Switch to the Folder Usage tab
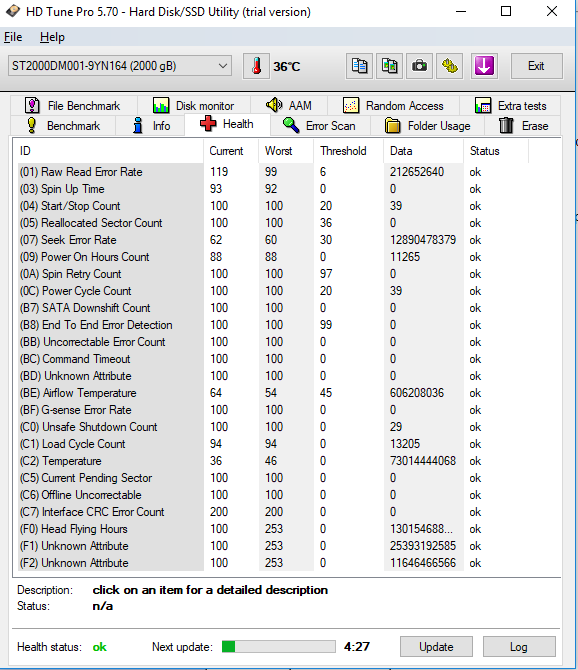Screen dimensions: 578x670 coord(428,126)
